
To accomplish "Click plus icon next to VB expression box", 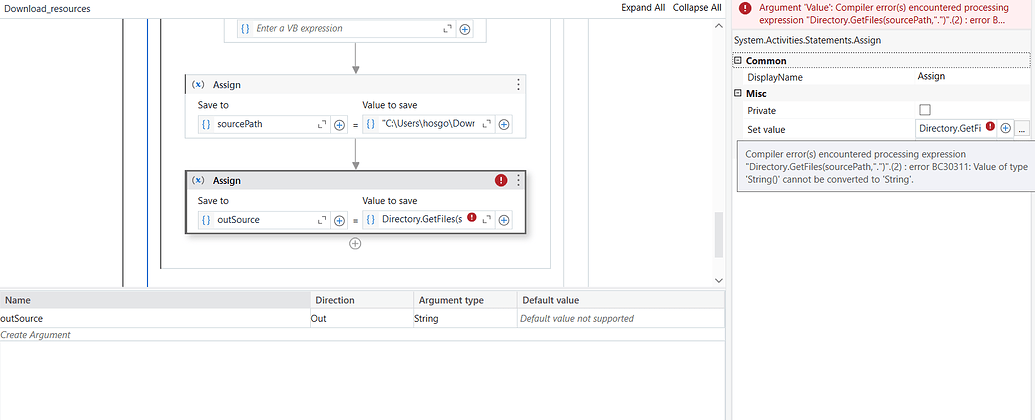I will (465, 29).
